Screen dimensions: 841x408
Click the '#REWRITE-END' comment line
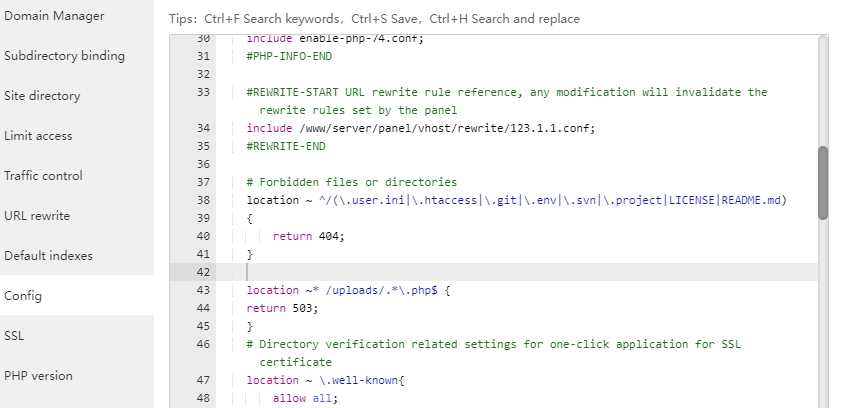pyautogui.click(x=286, y=146)
